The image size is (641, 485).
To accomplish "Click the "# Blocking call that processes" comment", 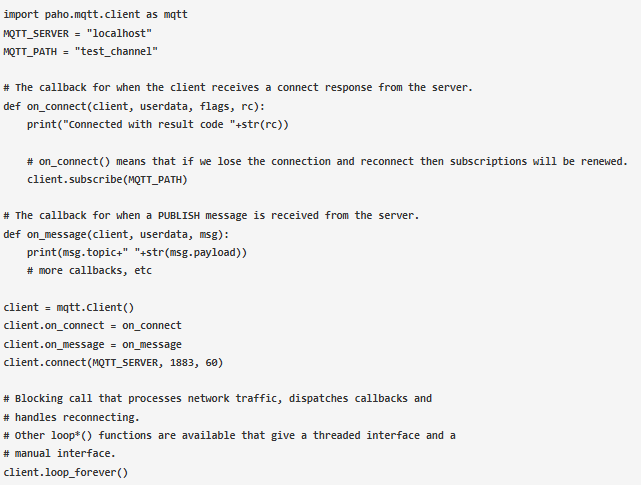I will (217, 398).
